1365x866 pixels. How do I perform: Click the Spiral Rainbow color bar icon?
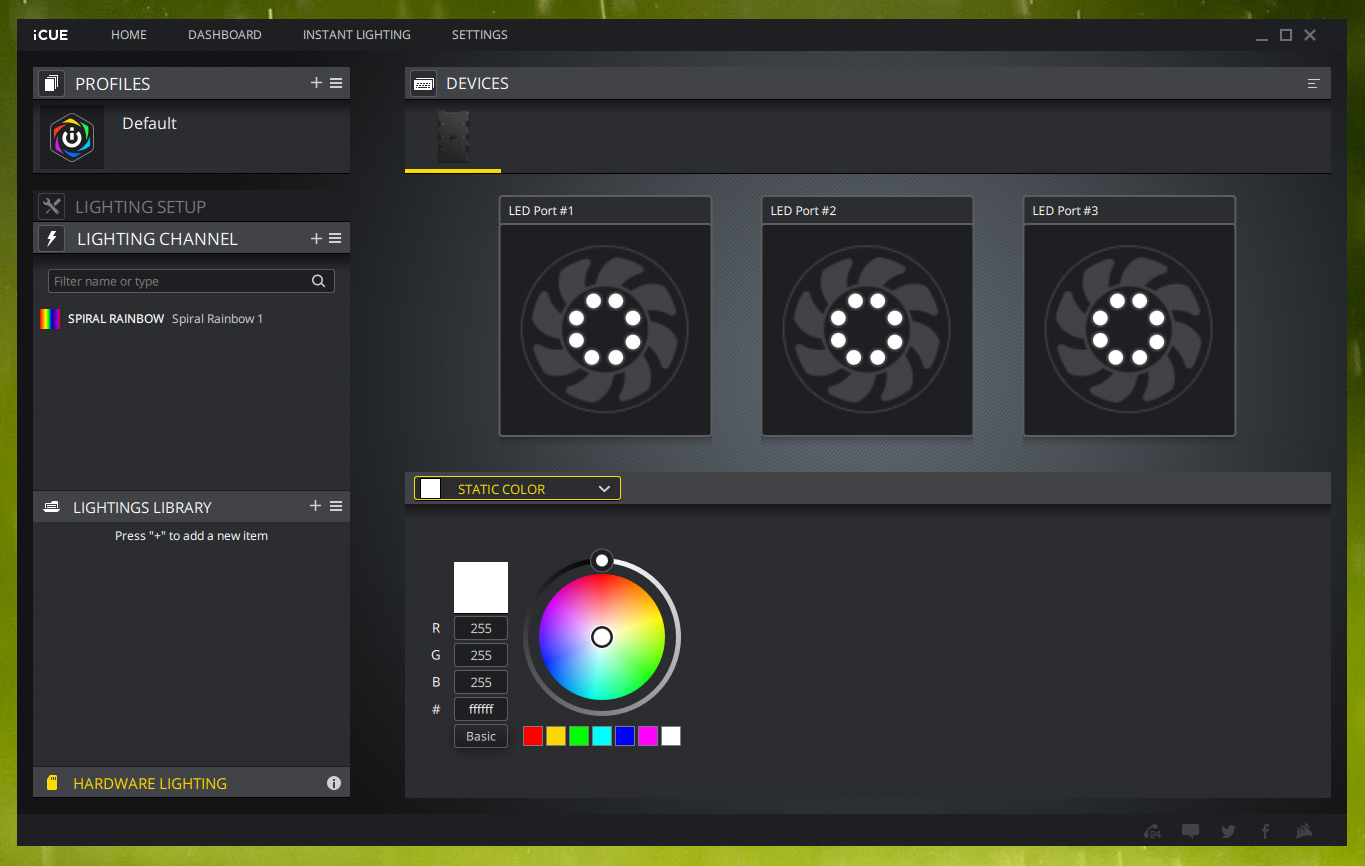pyautogui.click(x=49, y=319)
